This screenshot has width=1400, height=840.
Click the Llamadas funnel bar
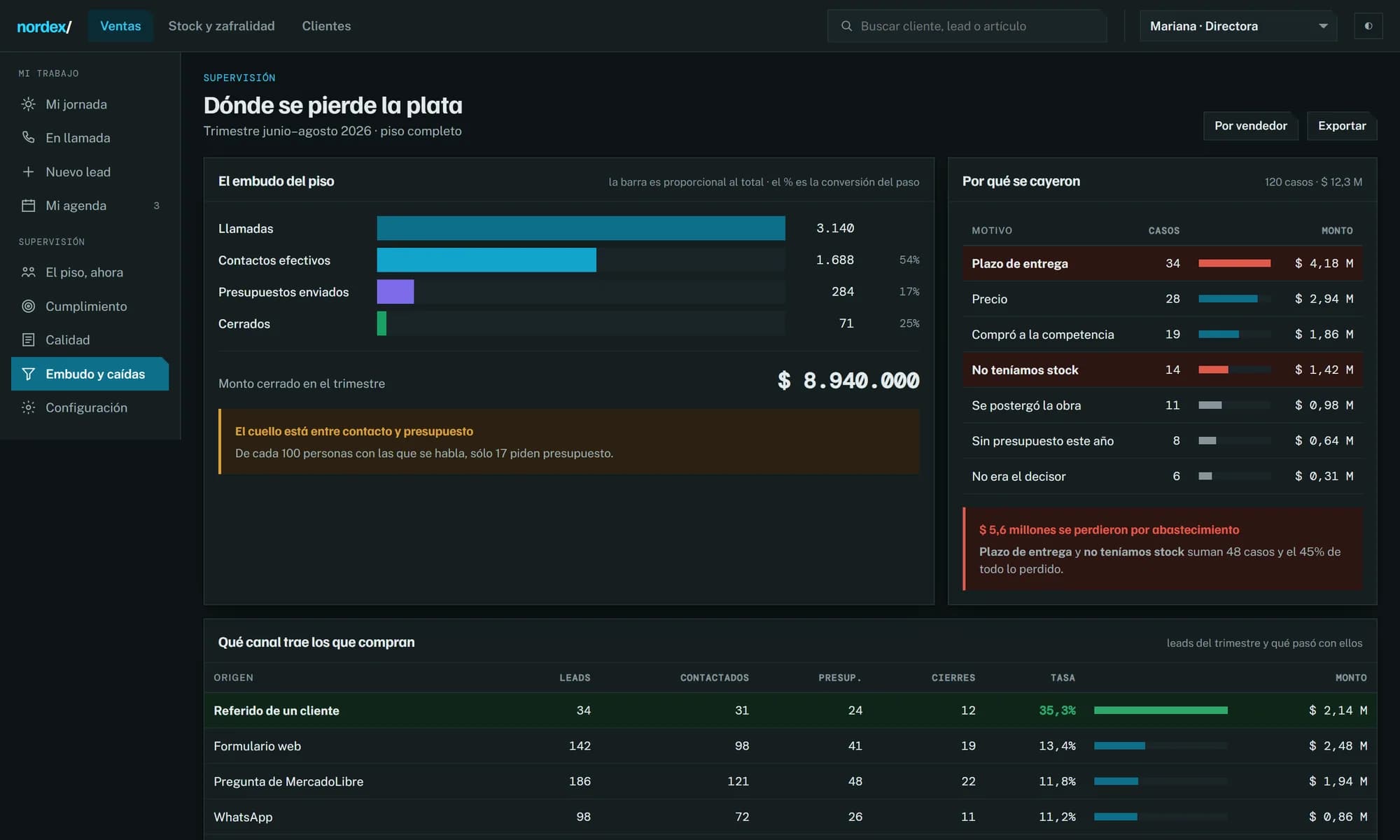point(581,228)
